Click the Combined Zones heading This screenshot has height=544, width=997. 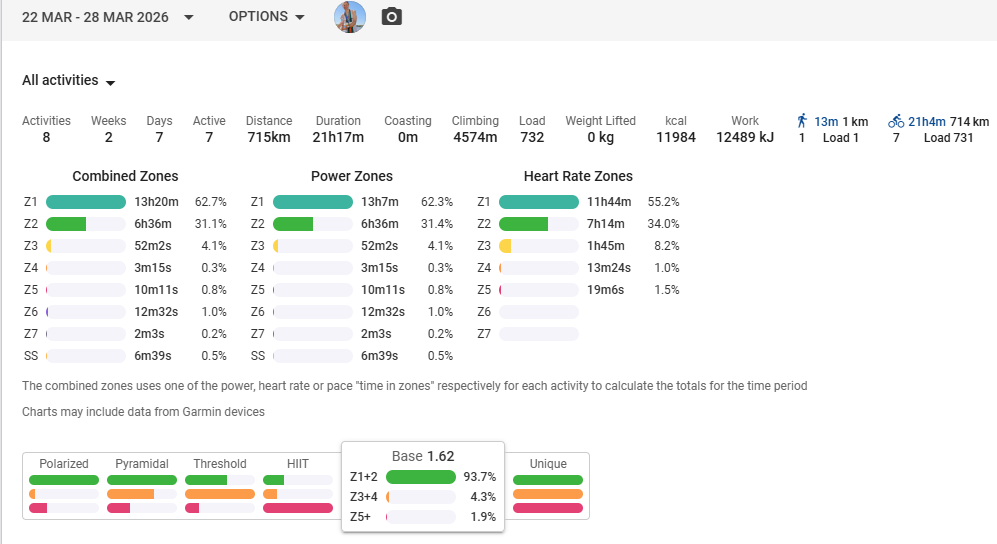click(125, 177)
